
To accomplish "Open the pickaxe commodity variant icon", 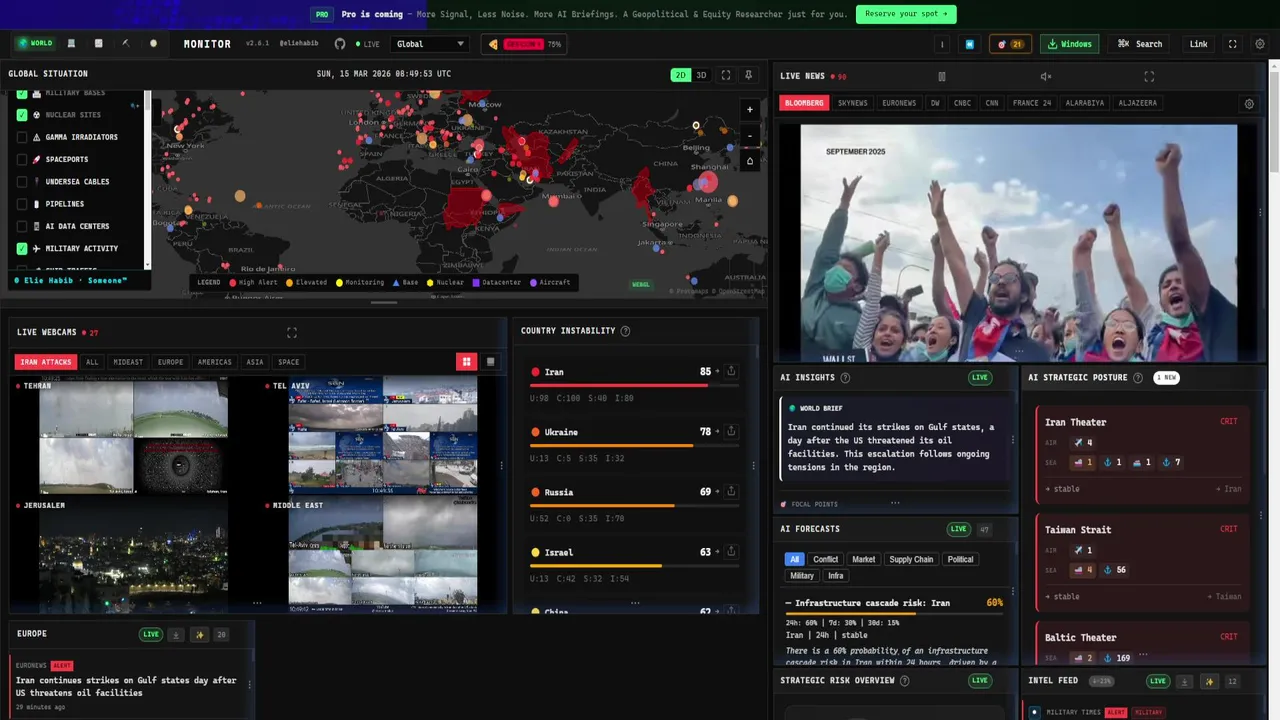I will tap(126, 44).
